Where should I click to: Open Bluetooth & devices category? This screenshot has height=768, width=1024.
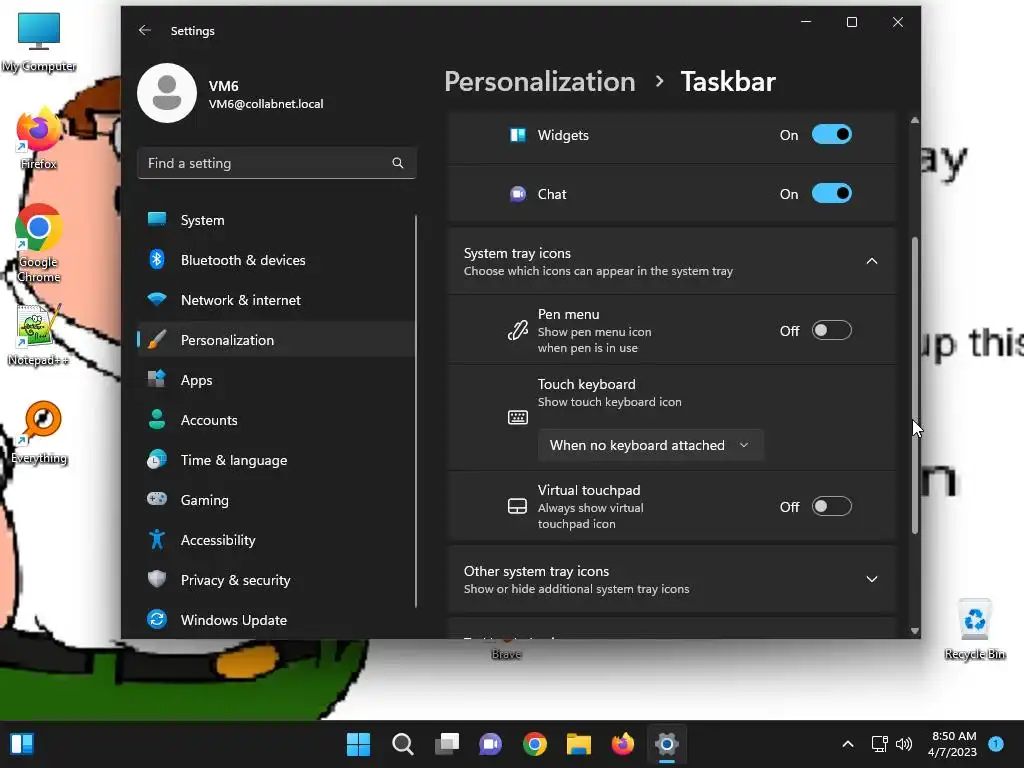(x=276, y=260)
